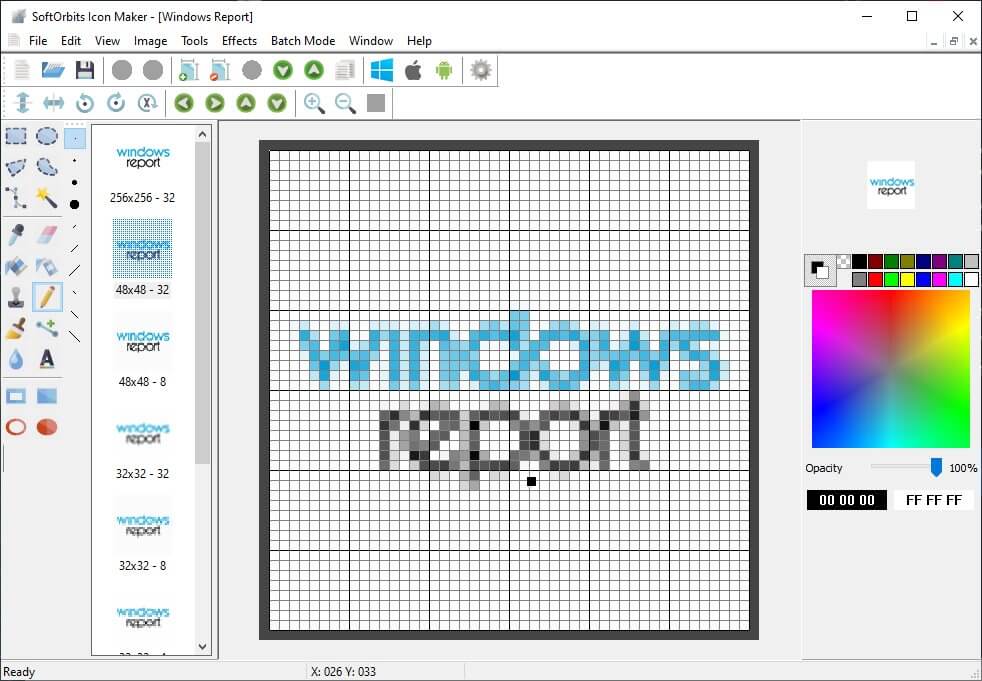Pick the yellow palette swatch
The height and width of the screenshot is (681, 982).
pyautogui.click(x=907, y=279)
